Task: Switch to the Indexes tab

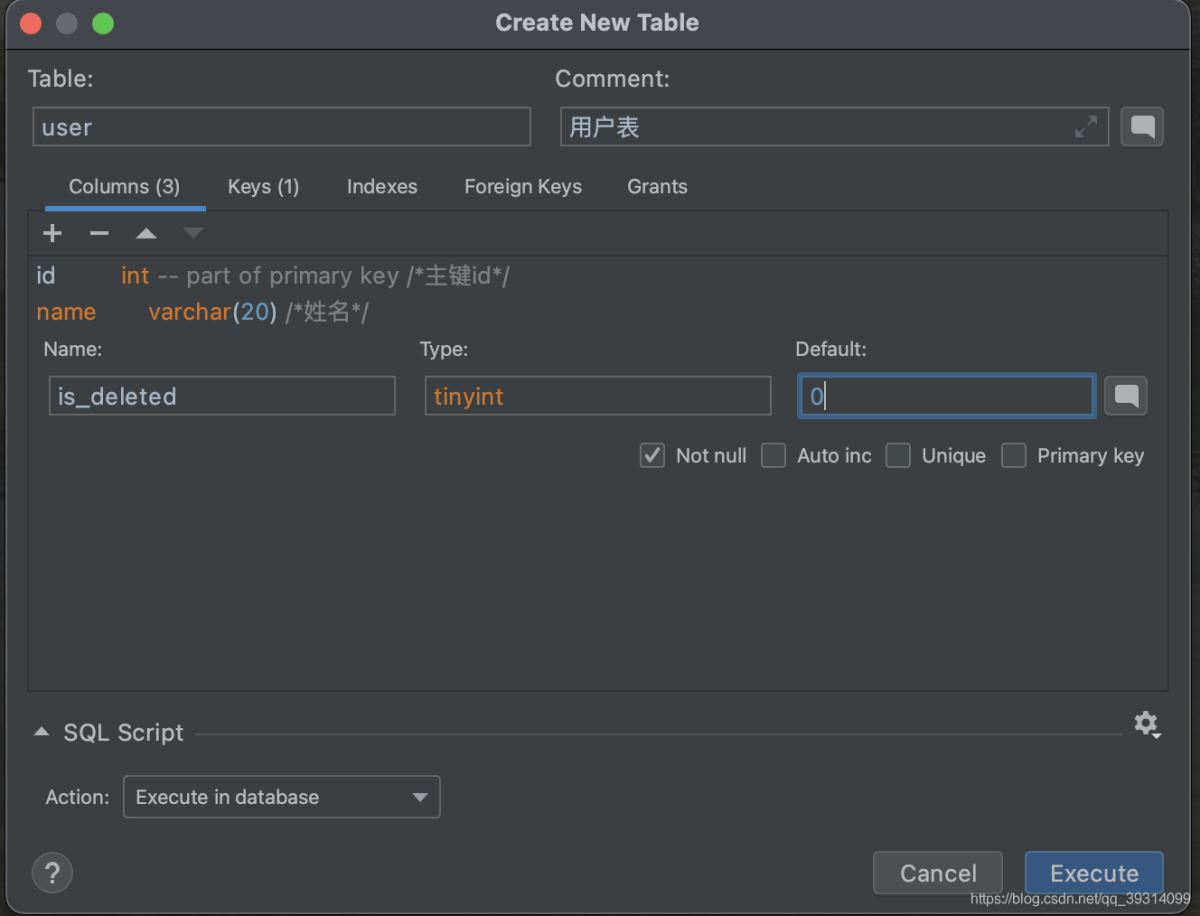Action: (382, 187)
